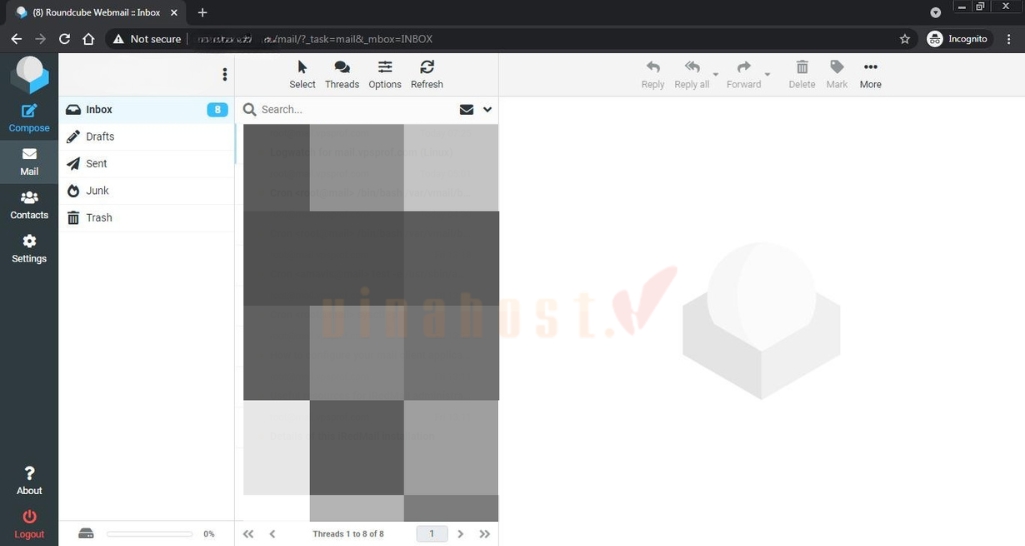
Task: Reload the page in the browser
Action: [x=64, y=39]
